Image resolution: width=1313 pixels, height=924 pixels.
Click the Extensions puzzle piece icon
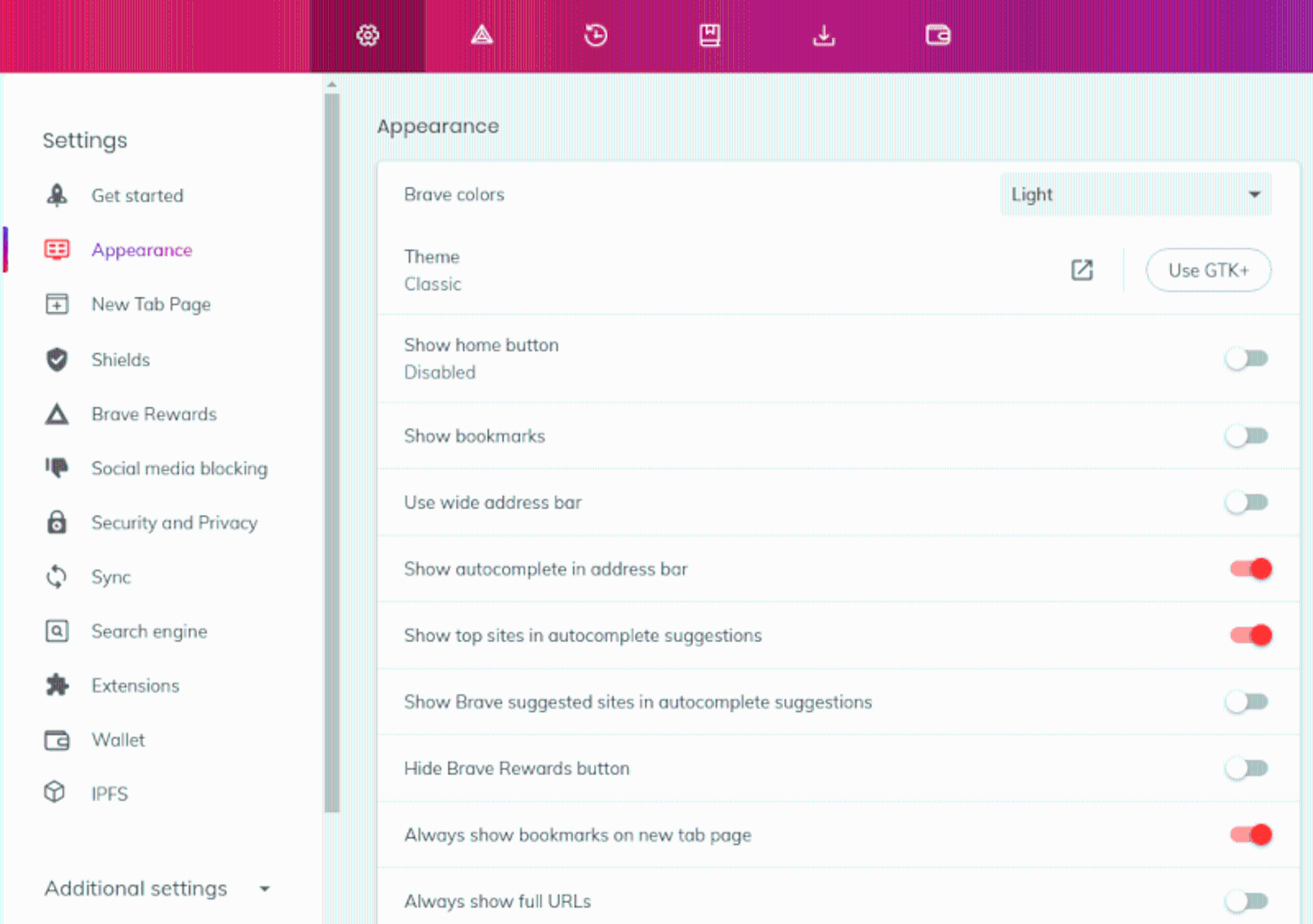click(57, 685)
